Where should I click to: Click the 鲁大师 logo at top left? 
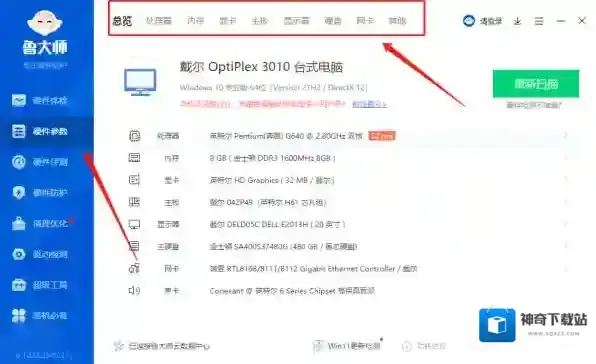(x=45, y=33)
